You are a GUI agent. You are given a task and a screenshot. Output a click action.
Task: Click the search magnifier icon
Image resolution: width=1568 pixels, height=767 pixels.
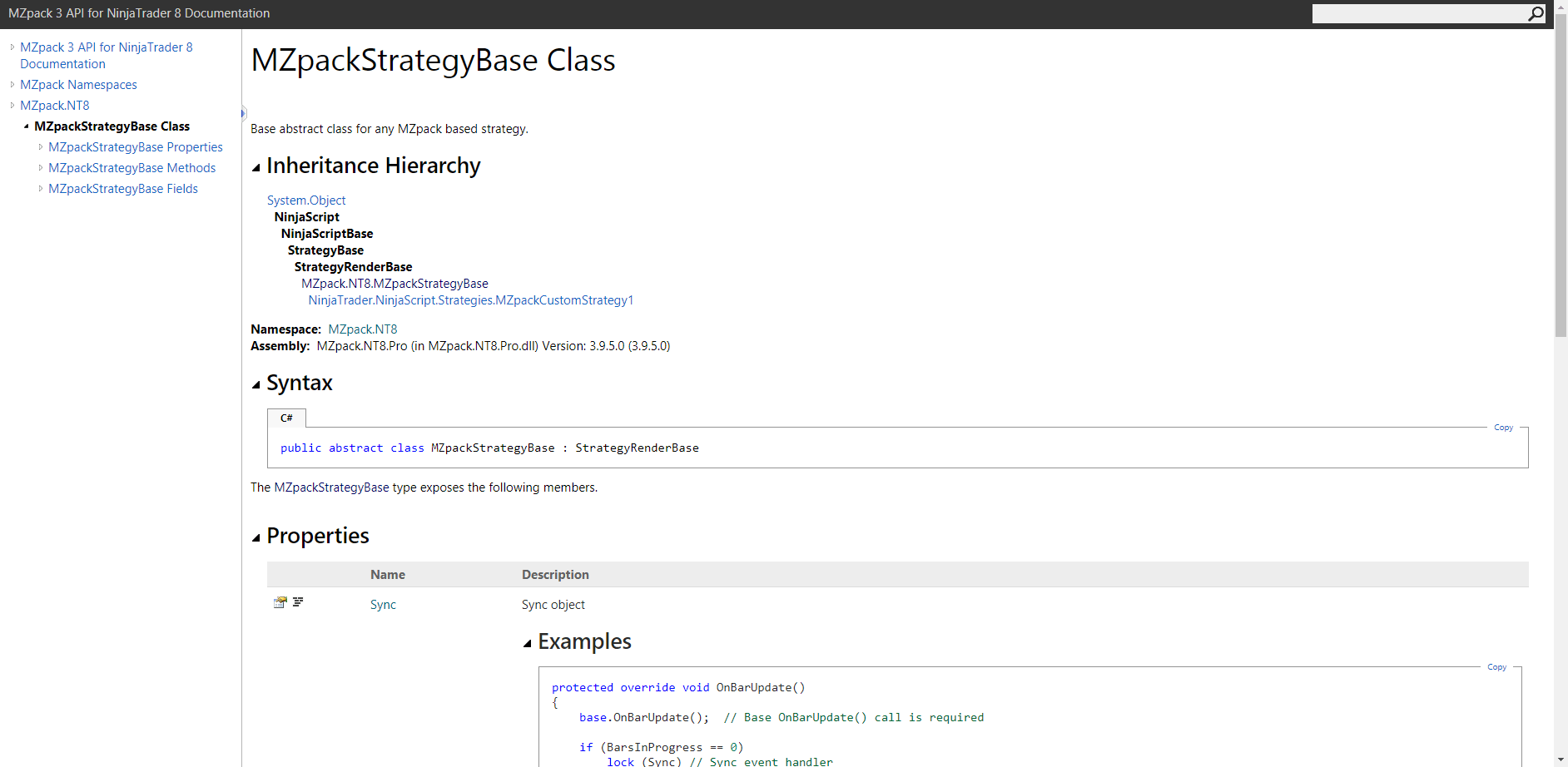(1536, 13)
